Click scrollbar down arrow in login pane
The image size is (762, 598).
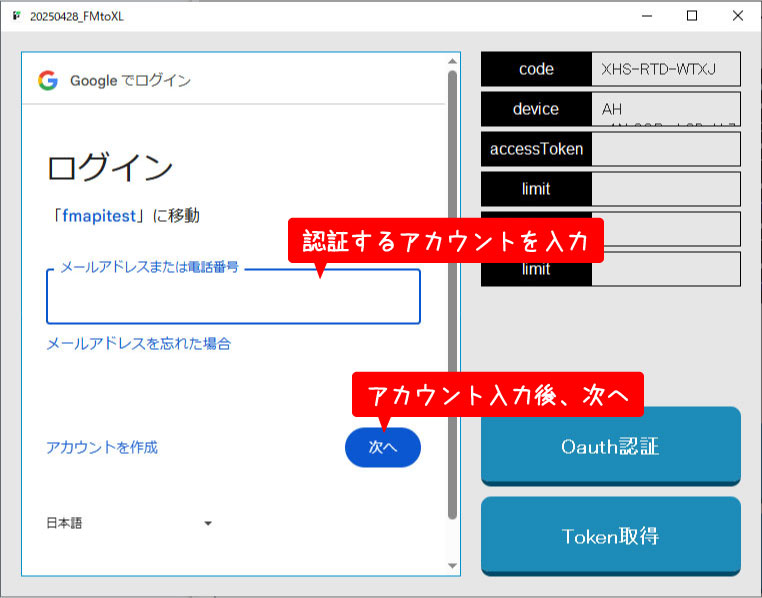pos(452,566)
